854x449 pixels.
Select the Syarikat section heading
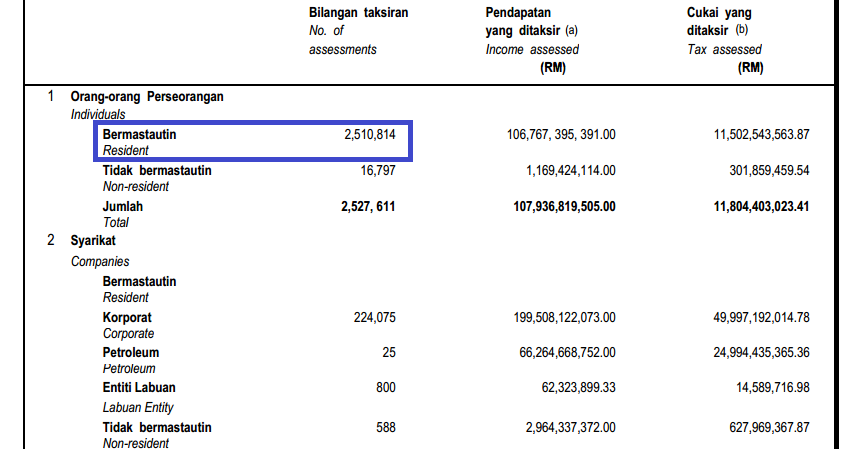point(93,240)
